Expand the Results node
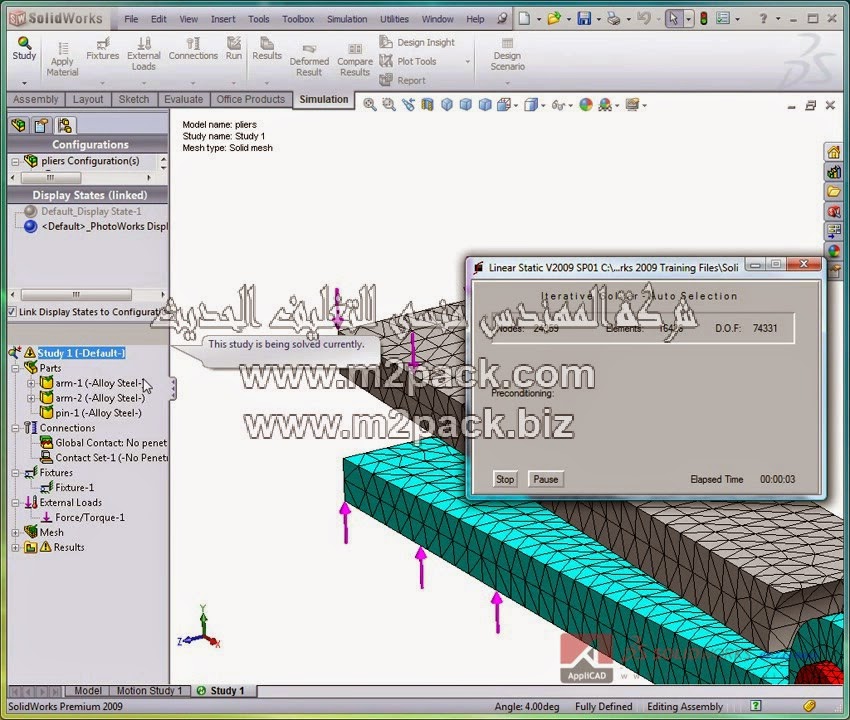The height and width of the screenshot is (720, 850). 15,548
